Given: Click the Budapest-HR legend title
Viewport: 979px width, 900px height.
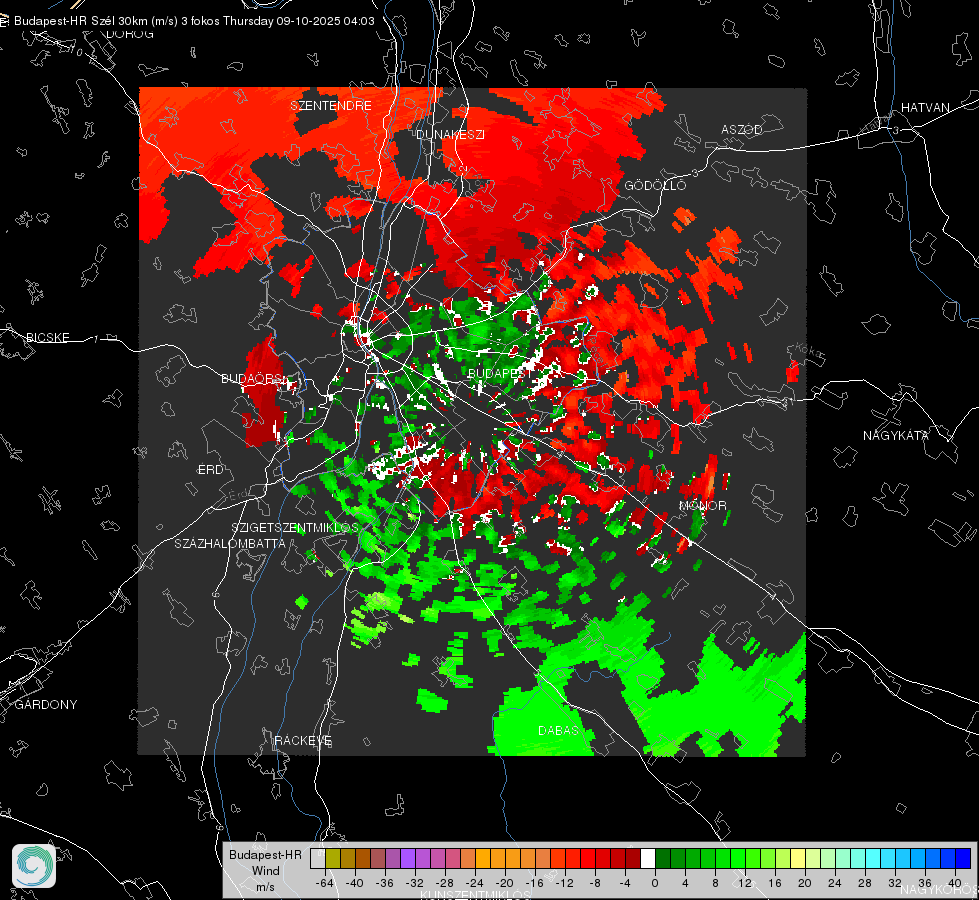Looking at the screenshot, I should coord(265,855).
